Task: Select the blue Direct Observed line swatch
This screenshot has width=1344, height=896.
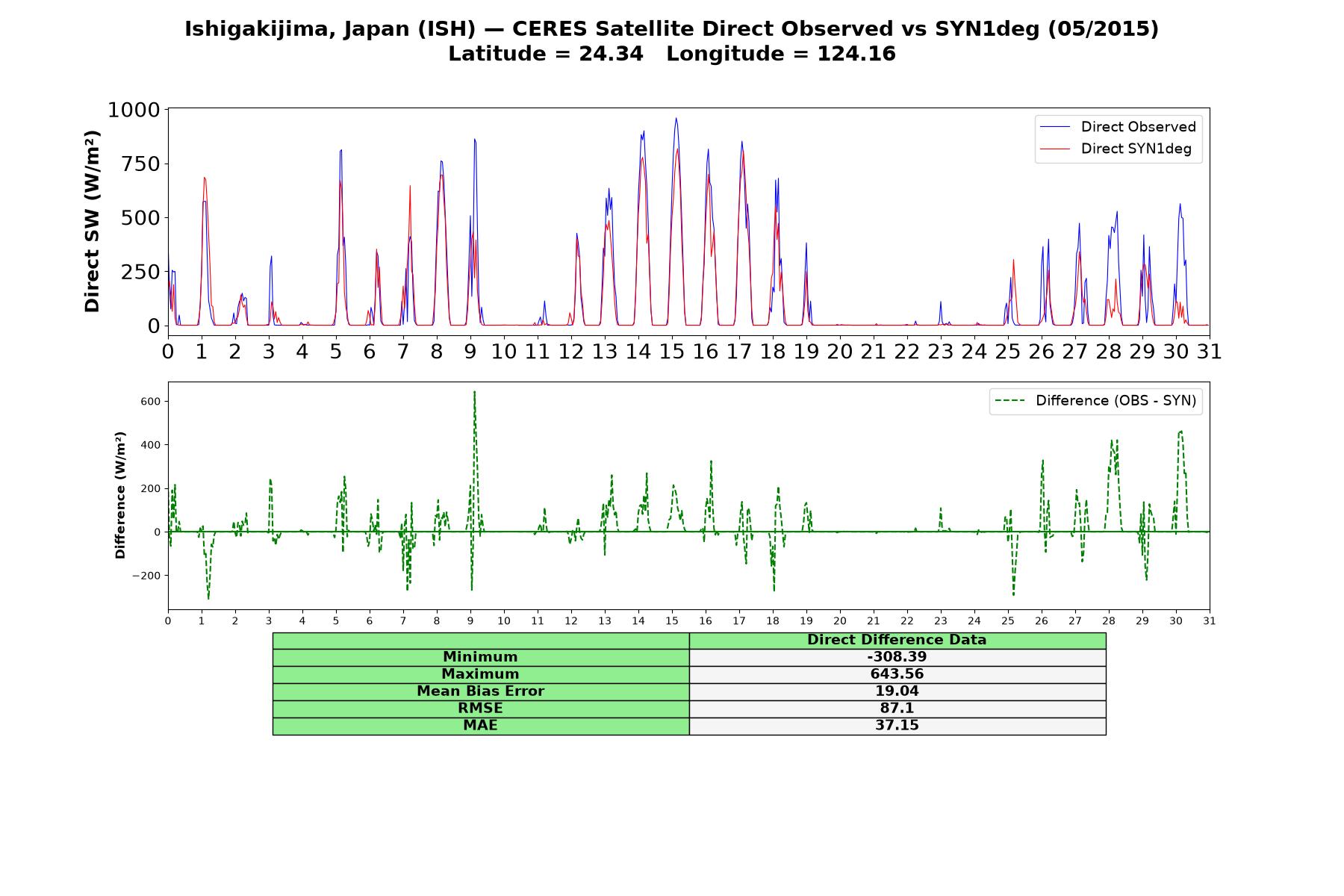Action: pyautogui.click(x=1055, y=127)
